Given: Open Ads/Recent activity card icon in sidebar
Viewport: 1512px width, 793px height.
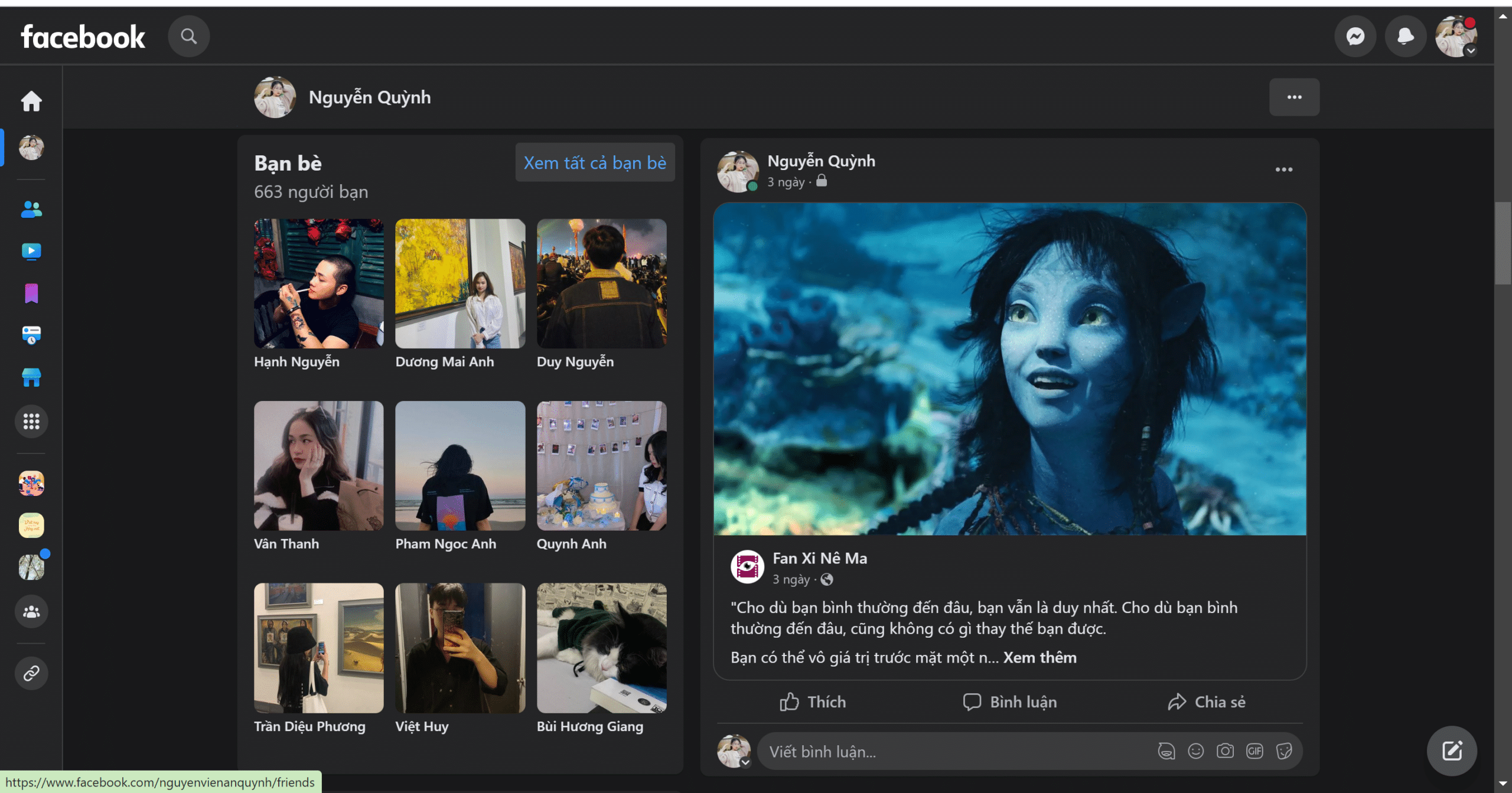Looking at the screenshot, I should (31, 335).
